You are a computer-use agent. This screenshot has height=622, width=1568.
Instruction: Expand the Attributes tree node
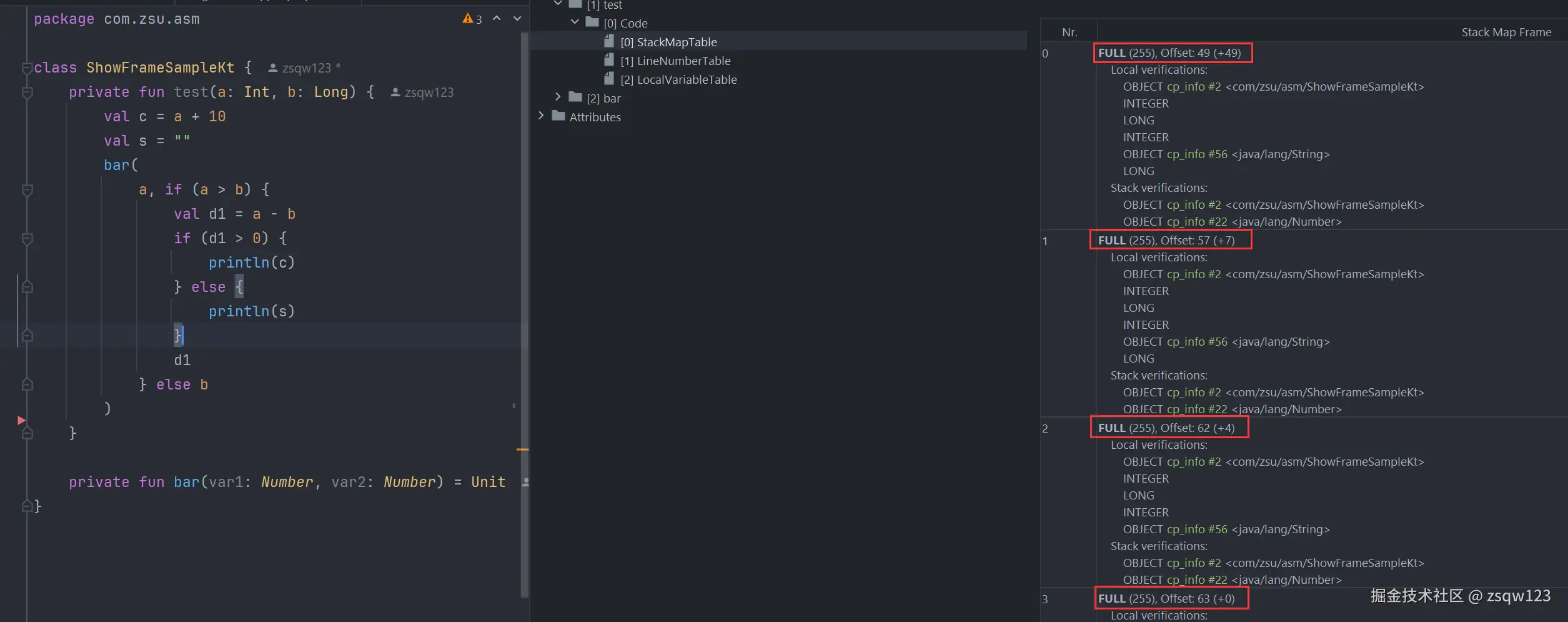pos(541,116)
